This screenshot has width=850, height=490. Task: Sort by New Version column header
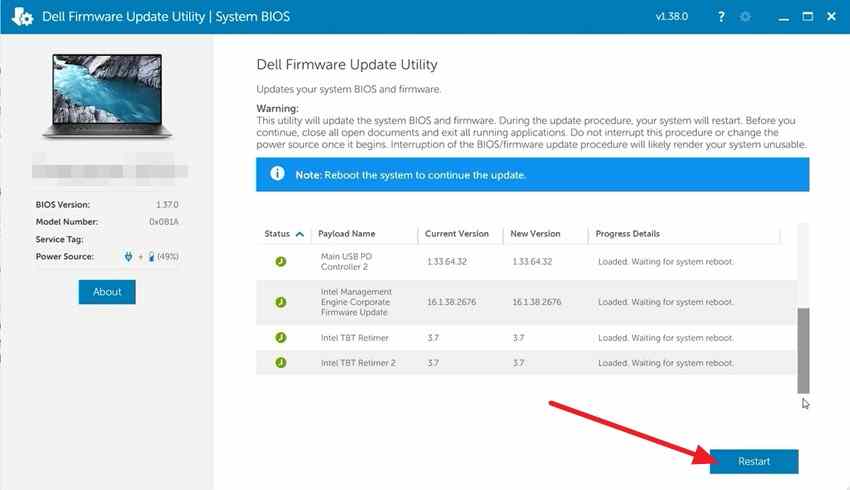coord(535,234)
